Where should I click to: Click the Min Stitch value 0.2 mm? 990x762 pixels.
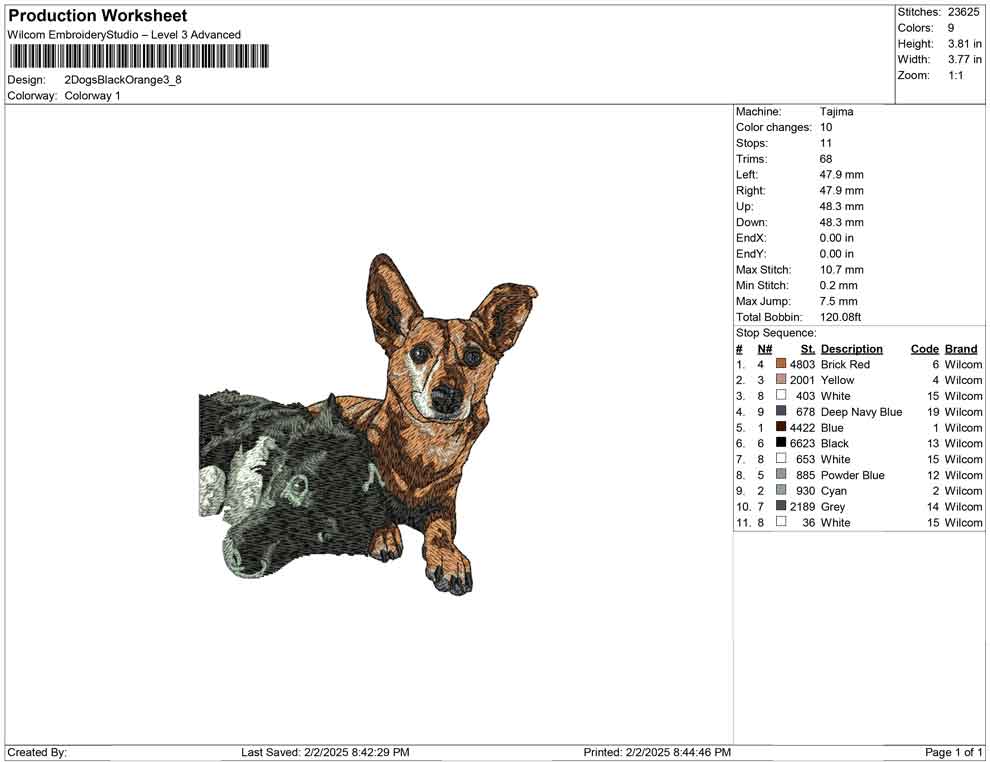point(838,285)
